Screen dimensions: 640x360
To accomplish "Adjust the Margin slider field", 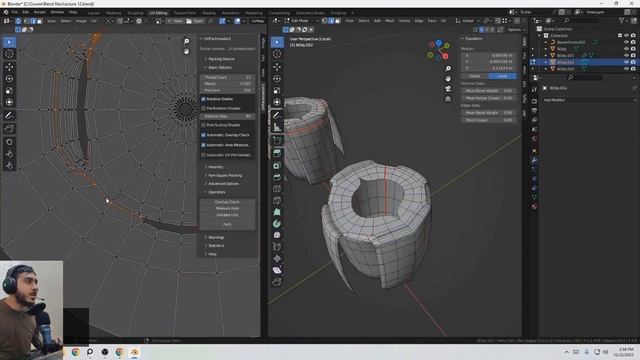I will pyautogui.click(x=227, y=83).
